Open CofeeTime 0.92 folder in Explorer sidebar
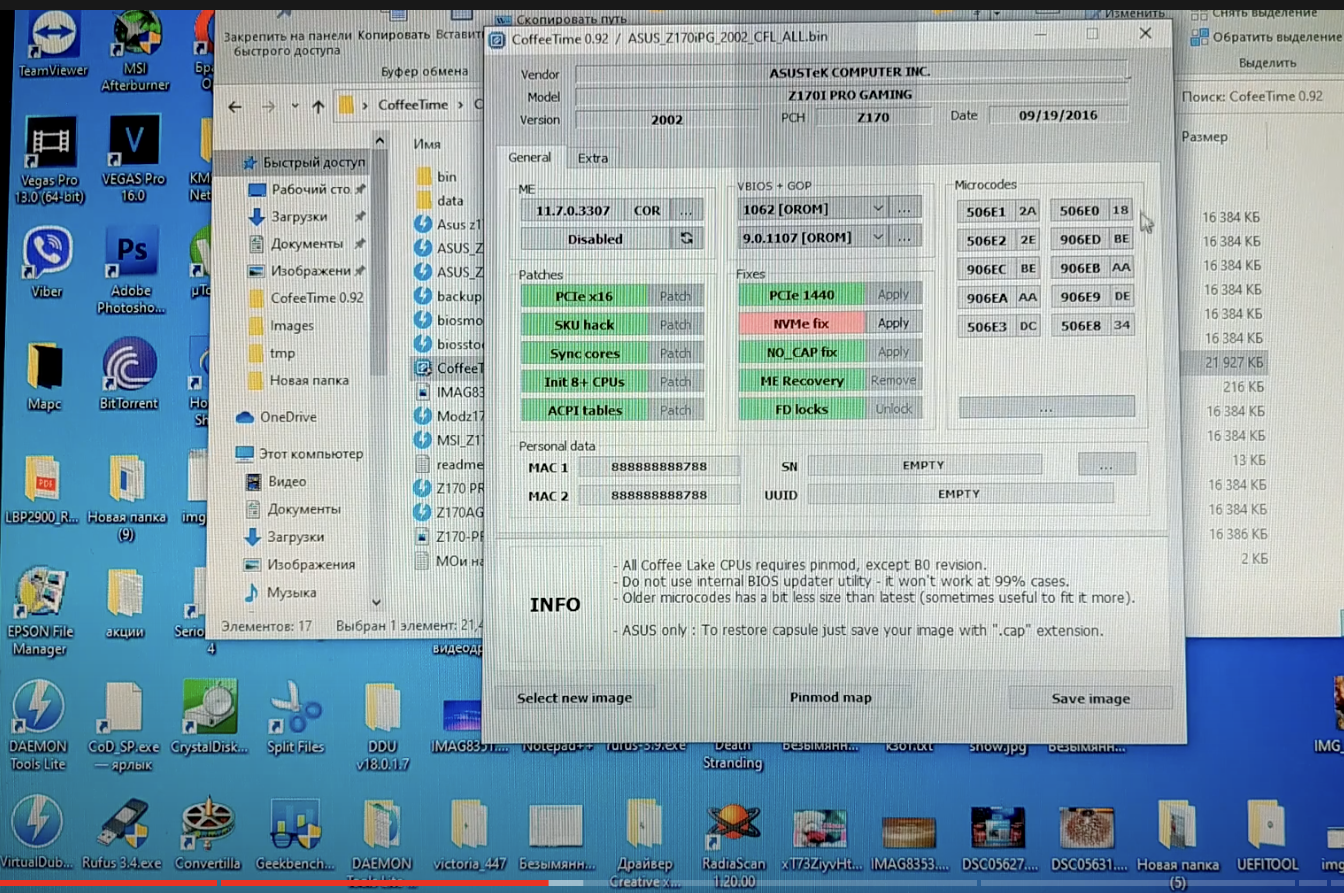 point(306,298)
